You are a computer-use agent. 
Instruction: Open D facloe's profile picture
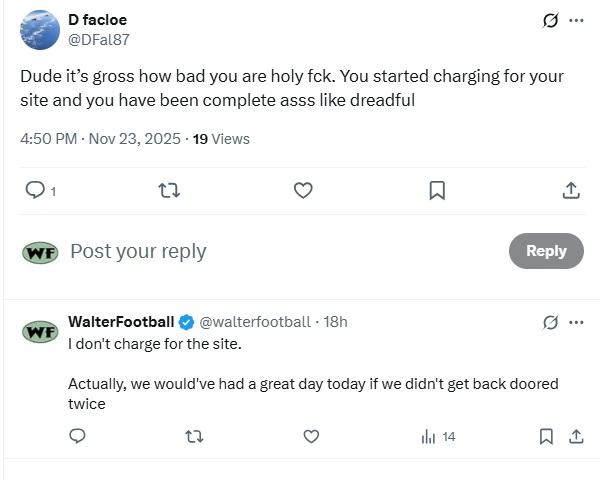(x=39, y=30)
